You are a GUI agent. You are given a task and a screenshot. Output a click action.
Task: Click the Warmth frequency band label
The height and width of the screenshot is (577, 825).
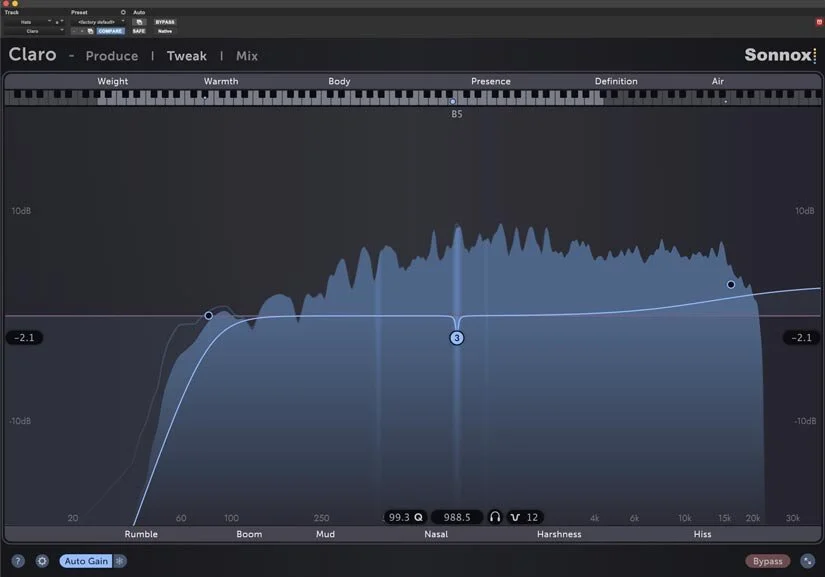coord(221,81)
